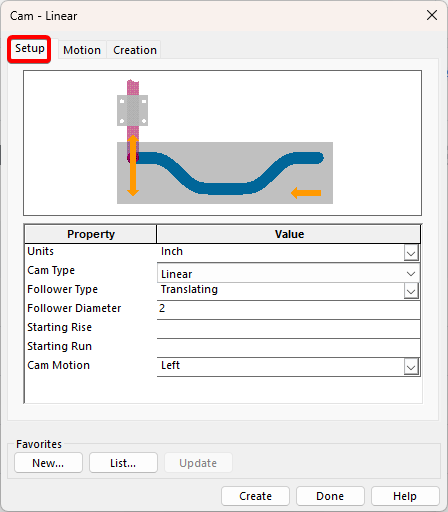448x512 pixels.
Task: Click the Starting Run value field
Action: 288,348
